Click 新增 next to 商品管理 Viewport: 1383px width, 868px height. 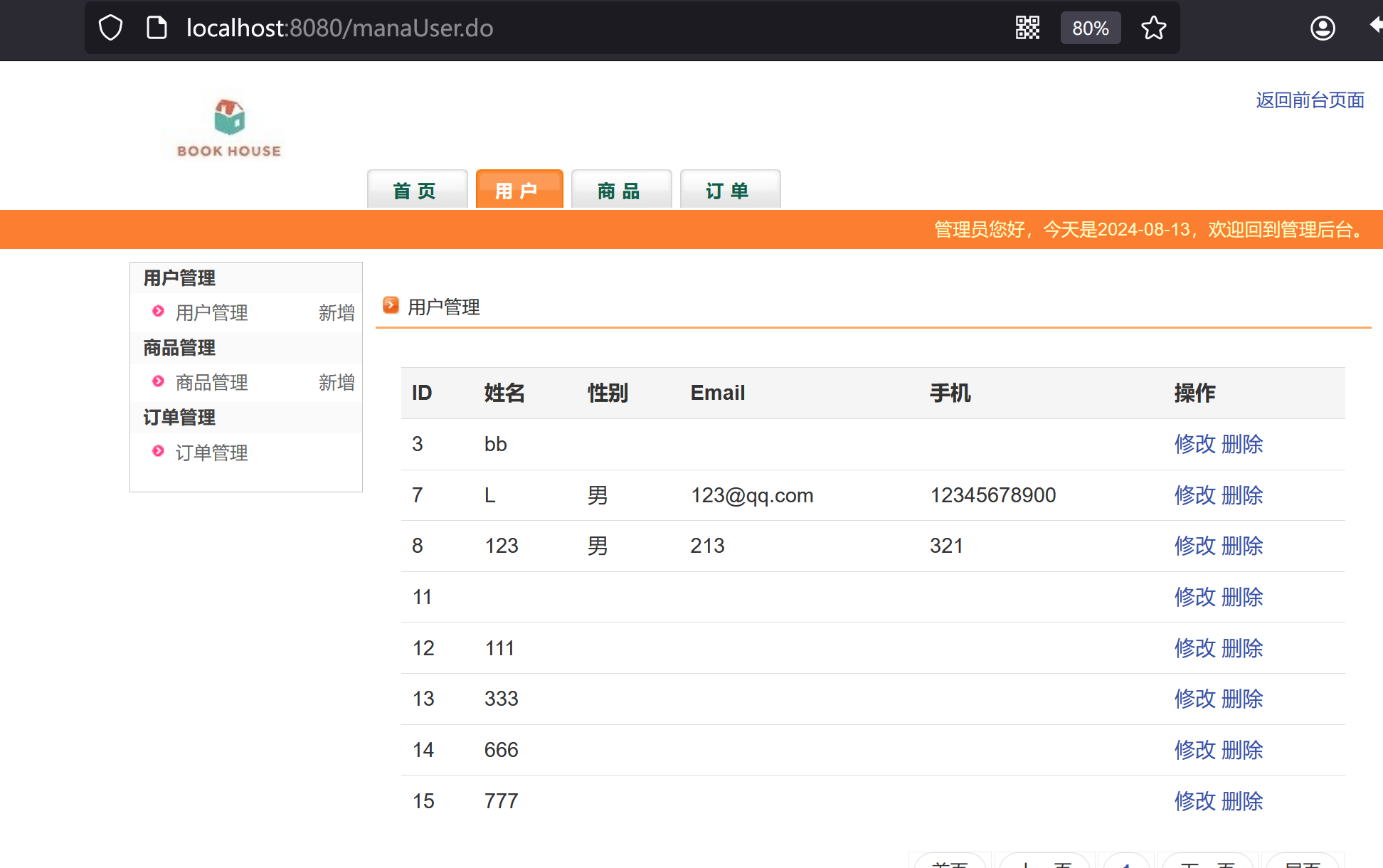click(x=337, y=383)
